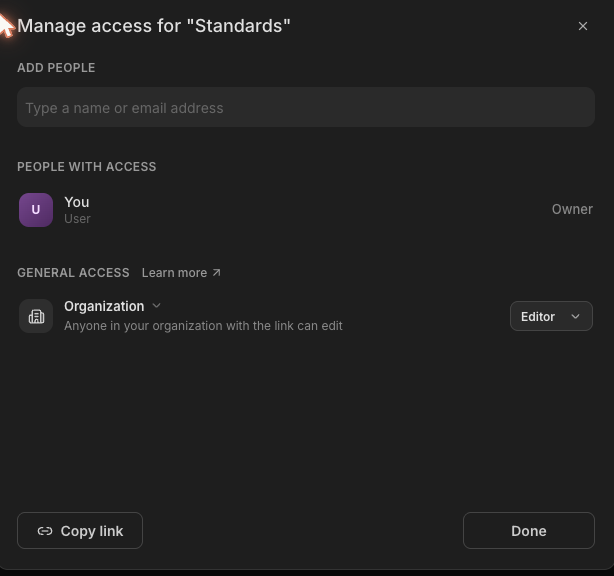Close the Manage access dialog
This screenshot has height=576, width=614.
pos(583,26)
